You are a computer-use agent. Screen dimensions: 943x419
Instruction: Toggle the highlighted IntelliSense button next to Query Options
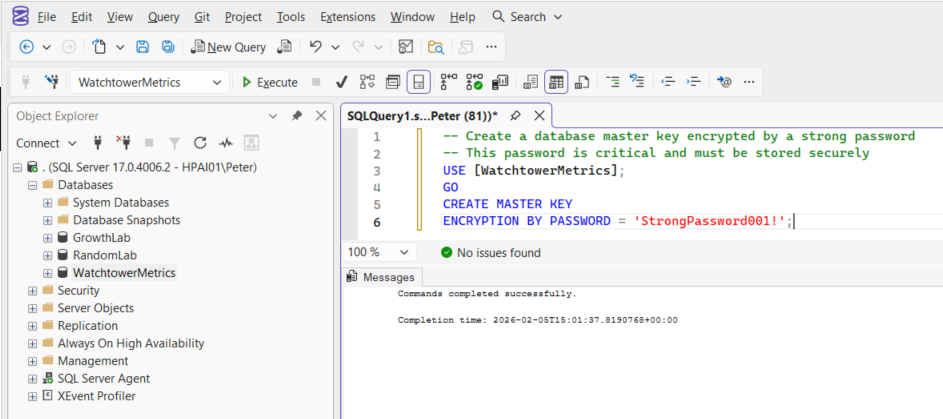click(419, 82)
